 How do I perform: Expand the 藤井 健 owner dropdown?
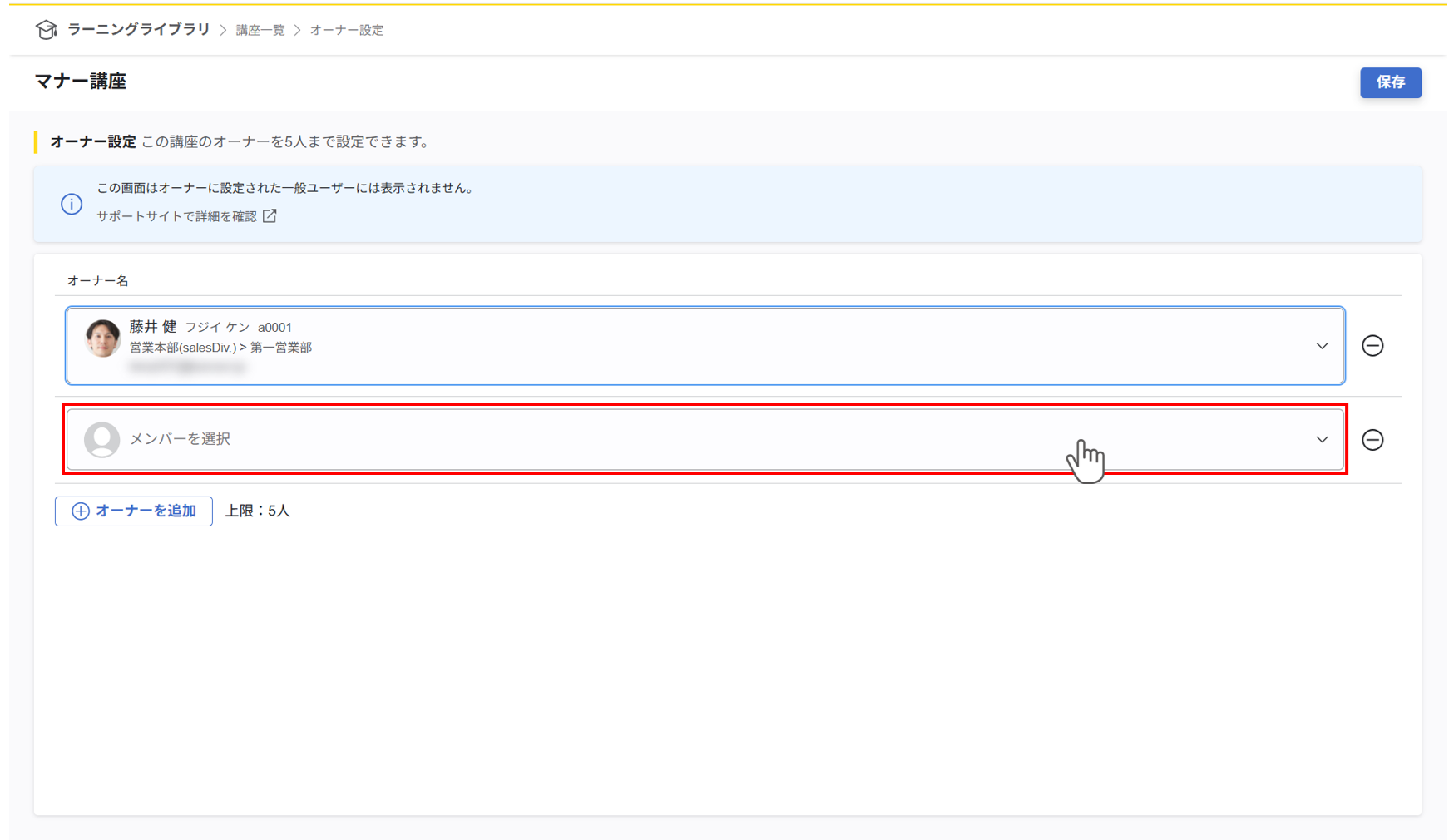coord(1321,346)
